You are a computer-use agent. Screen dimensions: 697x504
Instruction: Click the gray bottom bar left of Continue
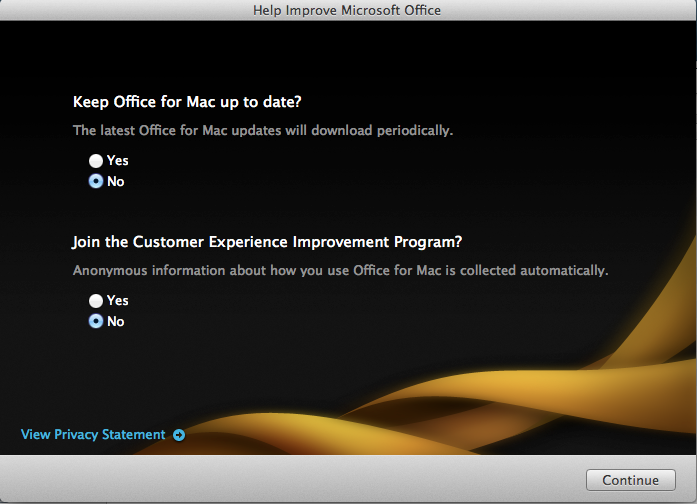tap(300, 480)
